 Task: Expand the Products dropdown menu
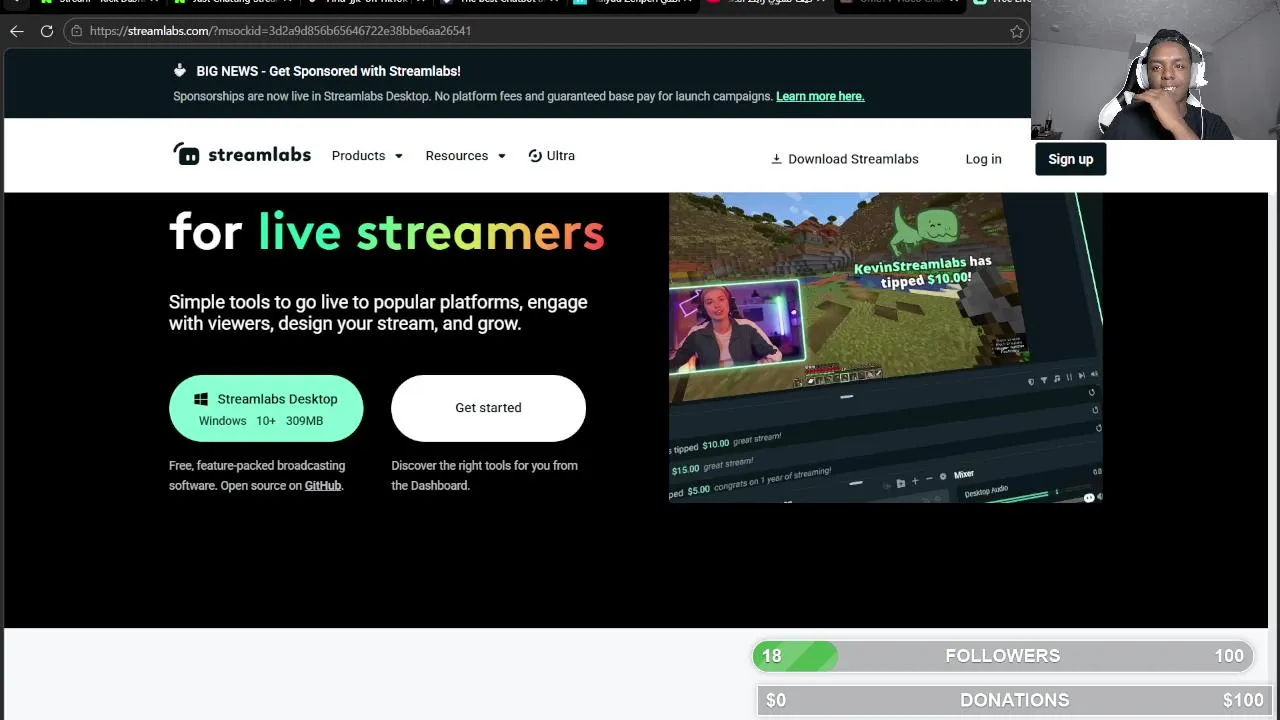coord(367,156)
